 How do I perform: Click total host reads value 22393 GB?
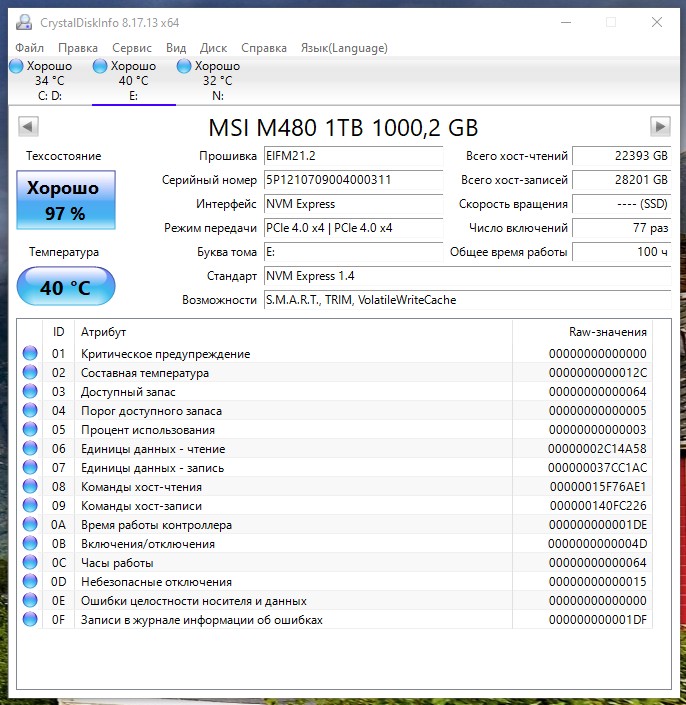(x=621, y=156)
